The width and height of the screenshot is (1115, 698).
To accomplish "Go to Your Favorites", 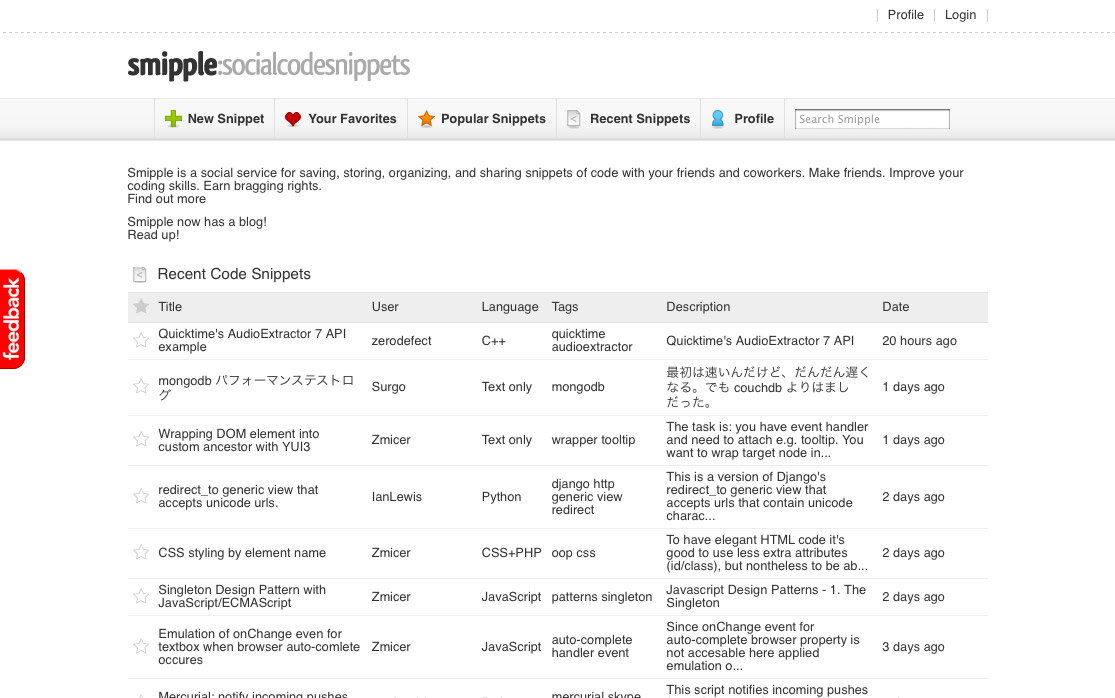I will click(x=341, y=119).
